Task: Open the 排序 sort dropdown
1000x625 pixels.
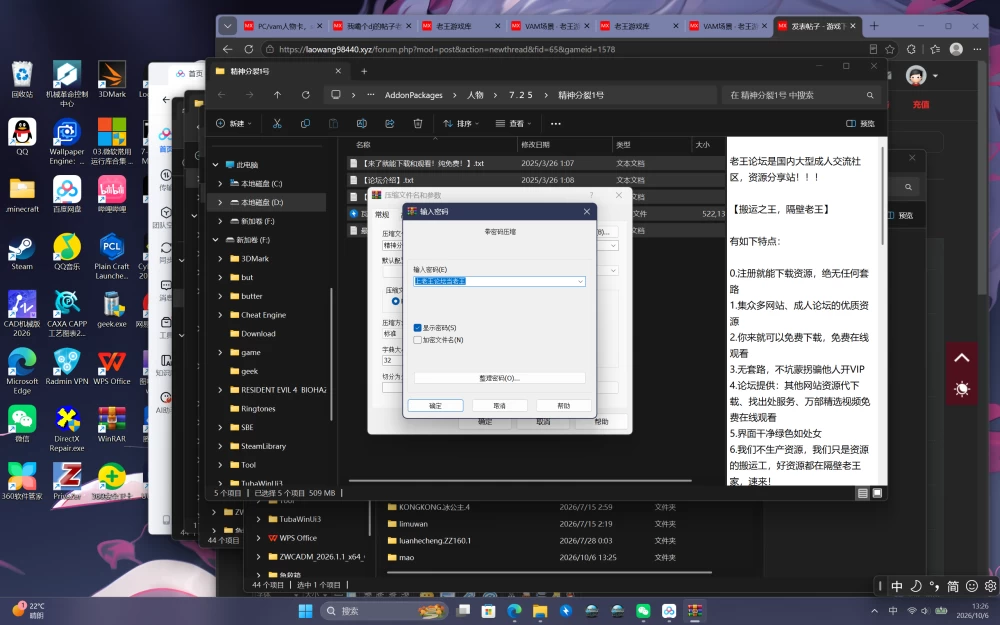Action: click(x=460, y=124)
